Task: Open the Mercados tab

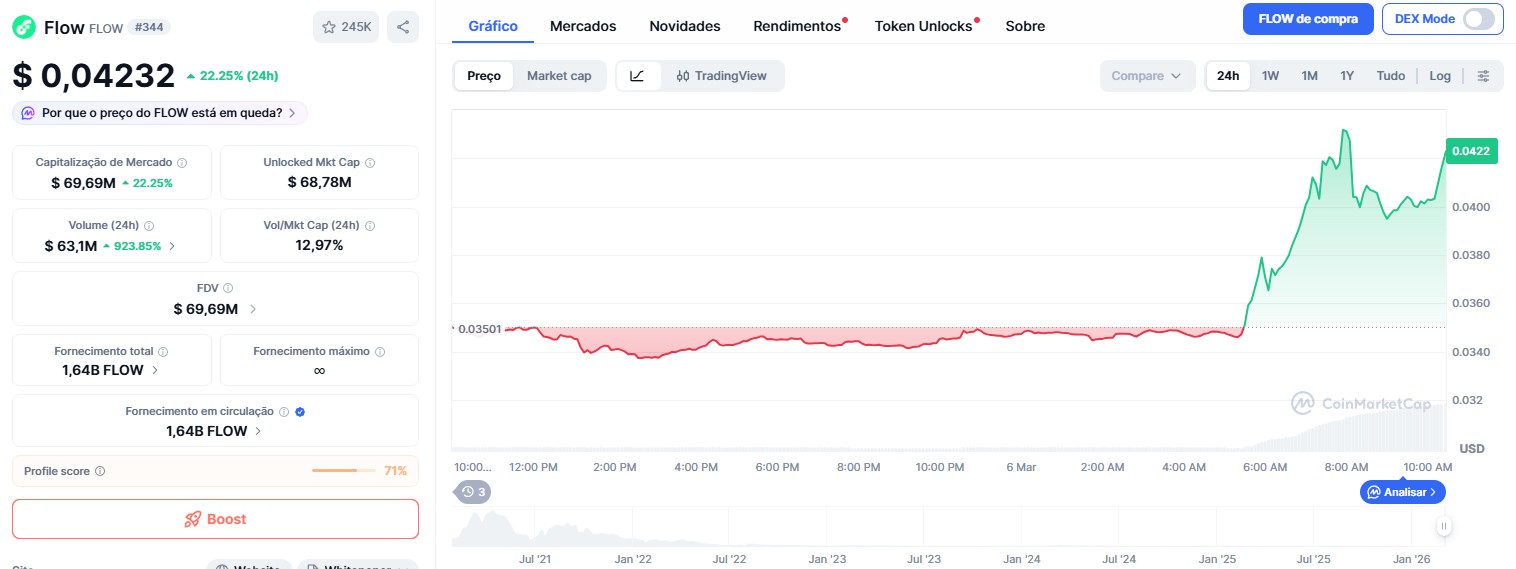Action: coord(583,26)
